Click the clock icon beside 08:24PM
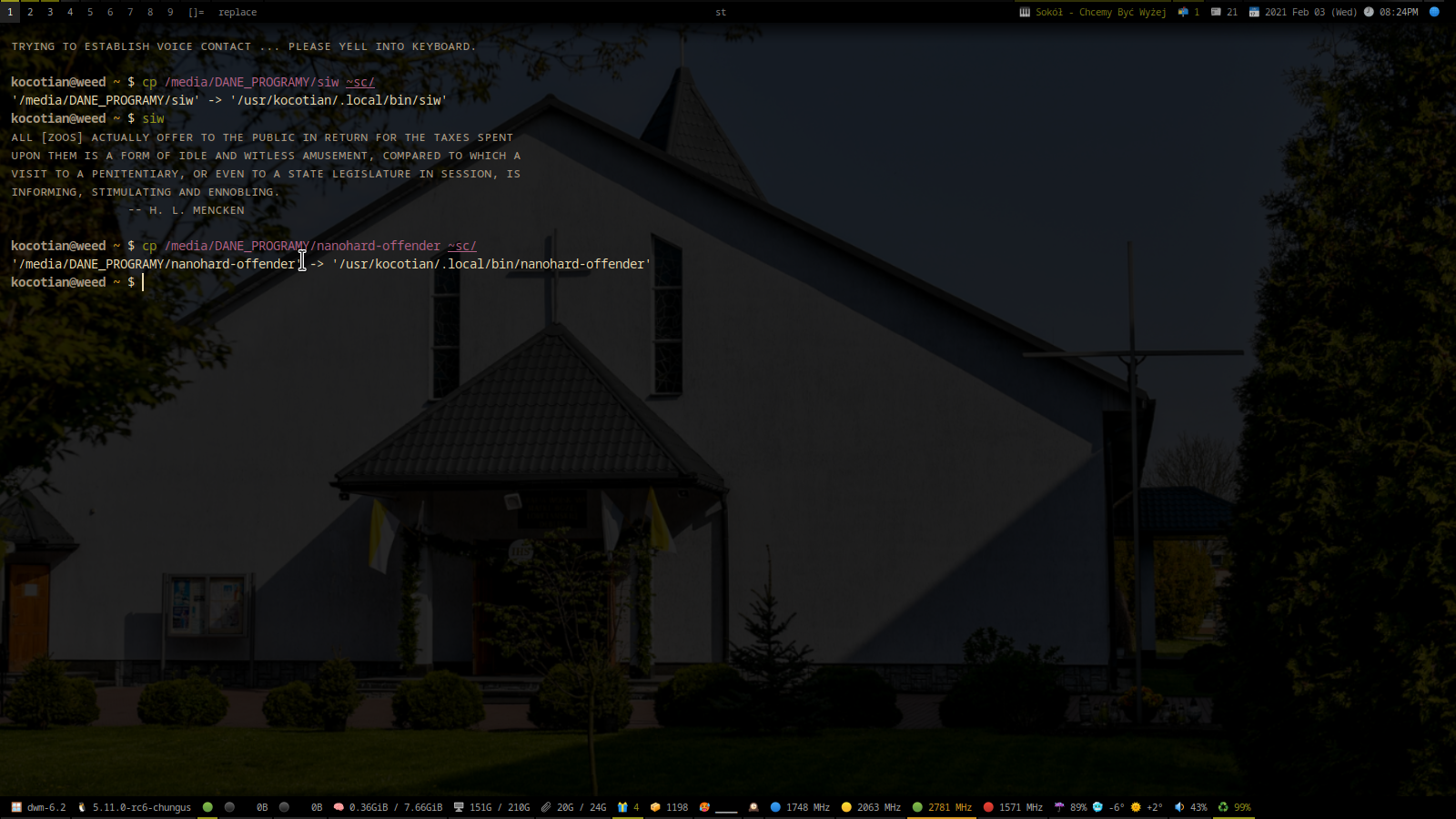The width and height of the screenshot is (1456, 819). coord(1369,12)
